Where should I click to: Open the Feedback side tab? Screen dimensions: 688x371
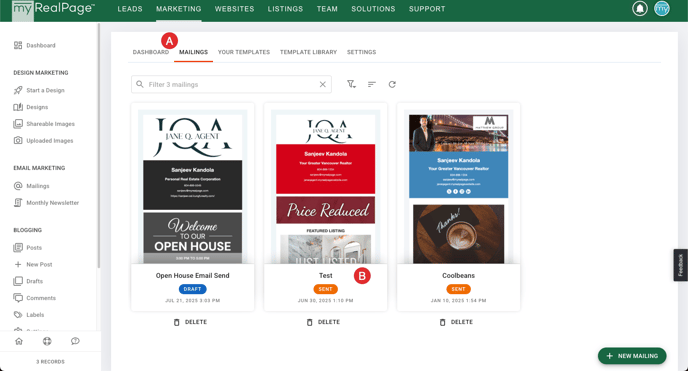681,265
